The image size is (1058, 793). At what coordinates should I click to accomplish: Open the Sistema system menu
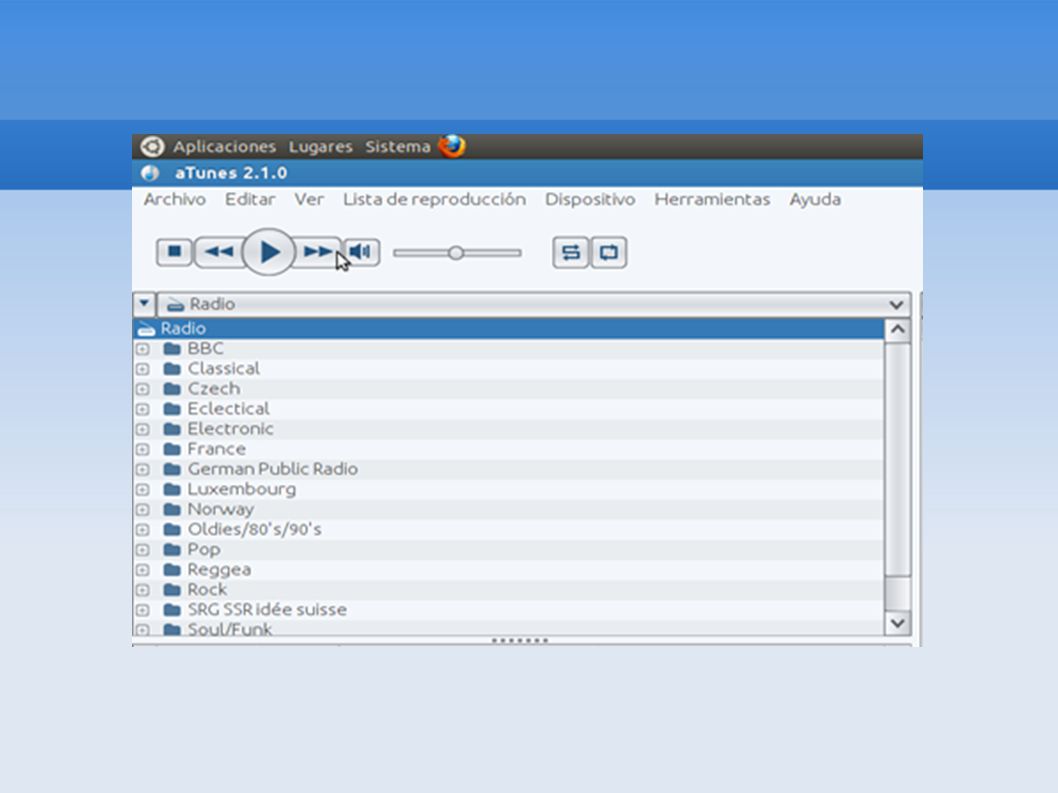click(398, 146)
